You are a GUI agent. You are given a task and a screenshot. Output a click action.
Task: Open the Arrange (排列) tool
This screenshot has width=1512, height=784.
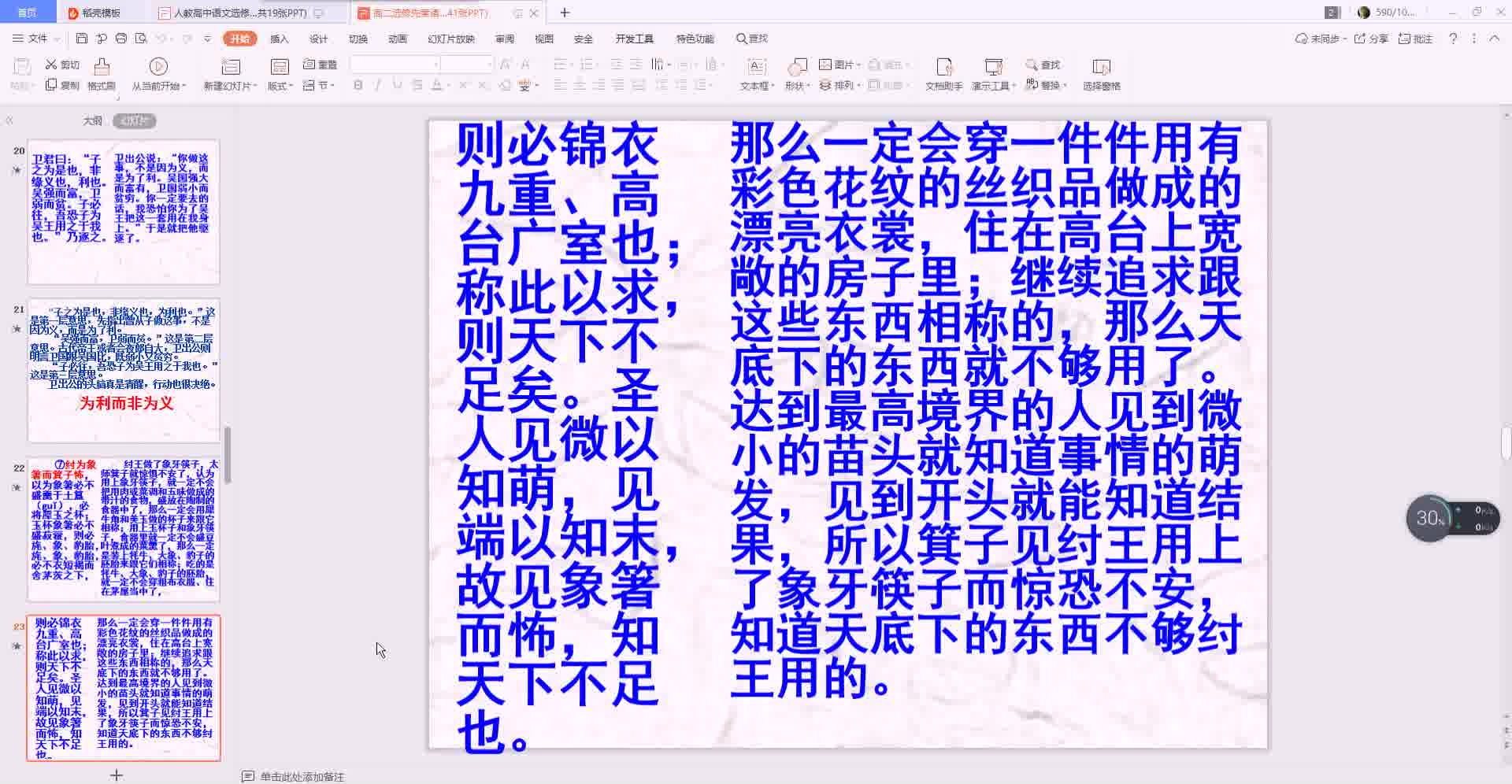pyautogui.click(x=839, y=85)
